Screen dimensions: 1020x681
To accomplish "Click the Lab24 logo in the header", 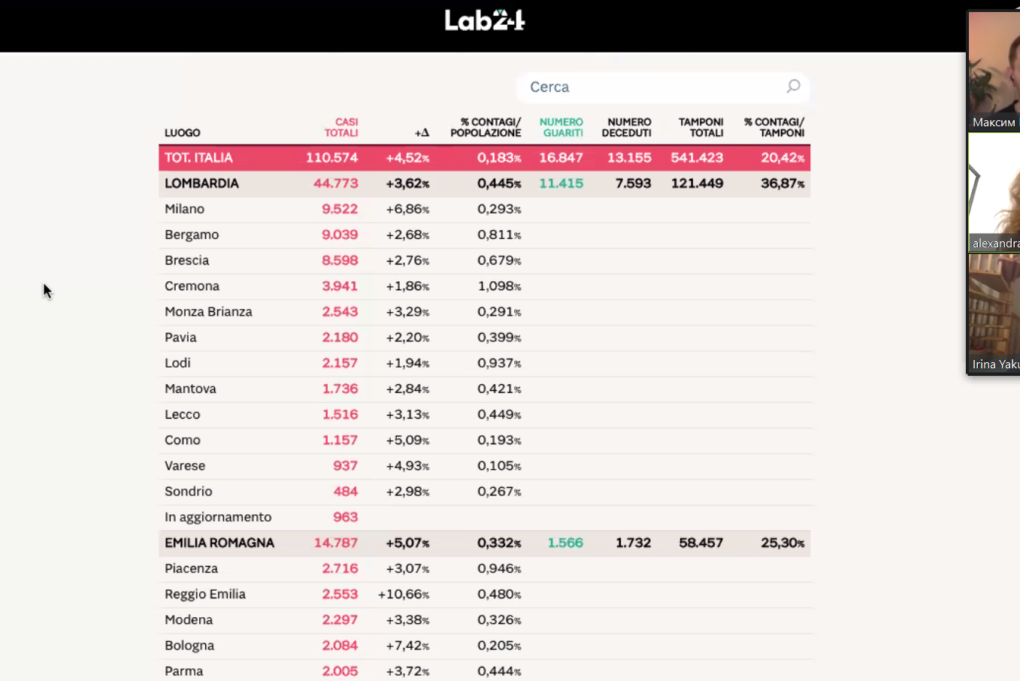I will point(485,20).
